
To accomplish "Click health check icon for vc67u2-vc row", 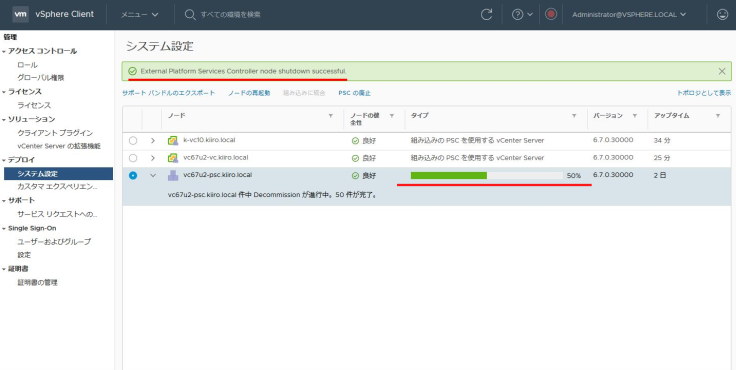I will 355,158.
